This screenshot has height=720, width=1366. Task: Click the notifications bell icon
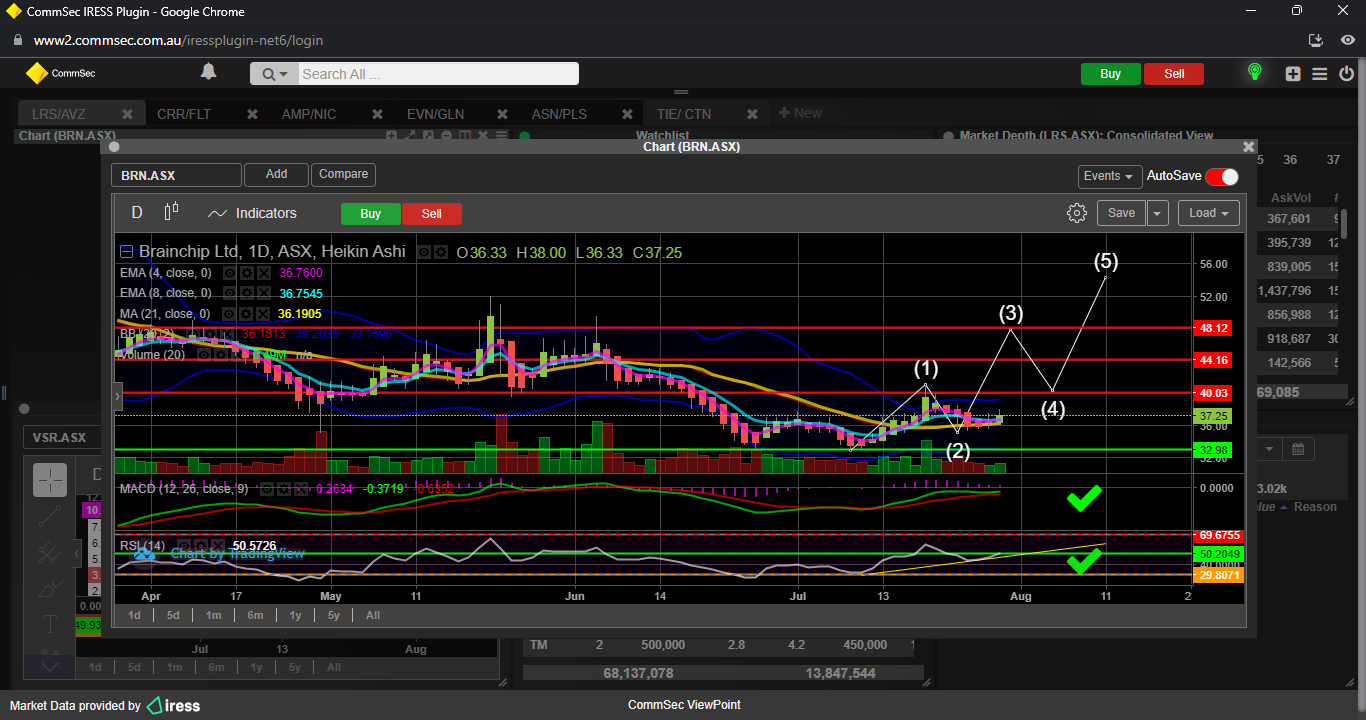click(208, 72)
